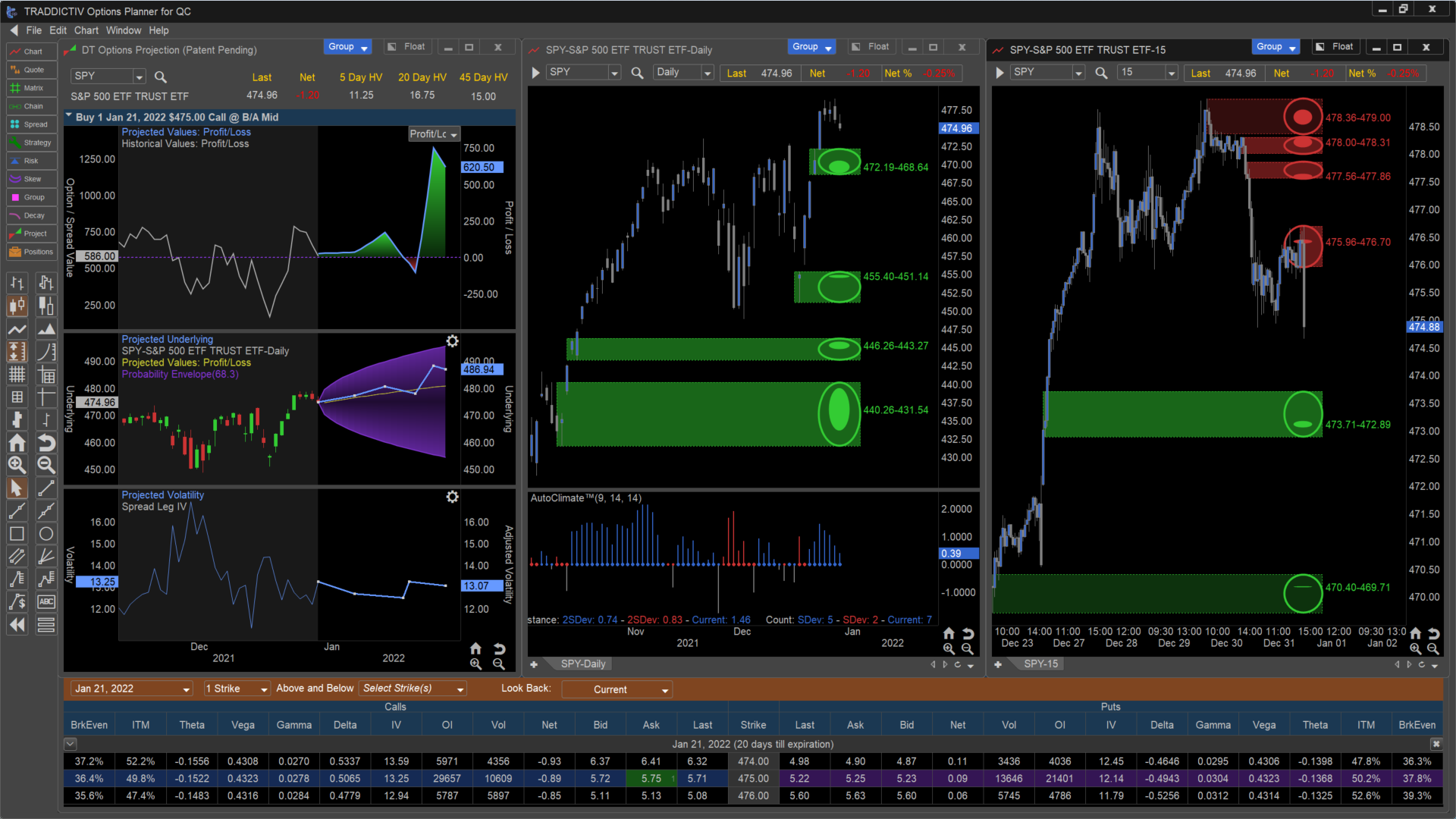Click the double-left rewind arrows icon

pos(17,625)
